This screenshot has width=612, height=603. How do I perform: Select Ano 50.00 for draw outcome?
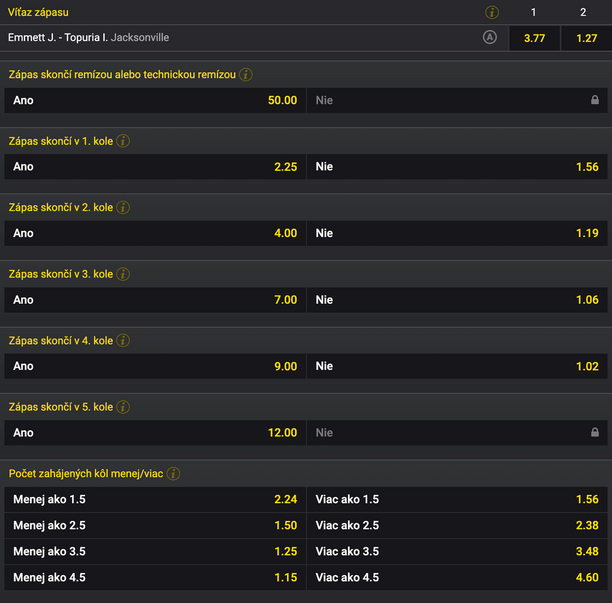point(155,100)
